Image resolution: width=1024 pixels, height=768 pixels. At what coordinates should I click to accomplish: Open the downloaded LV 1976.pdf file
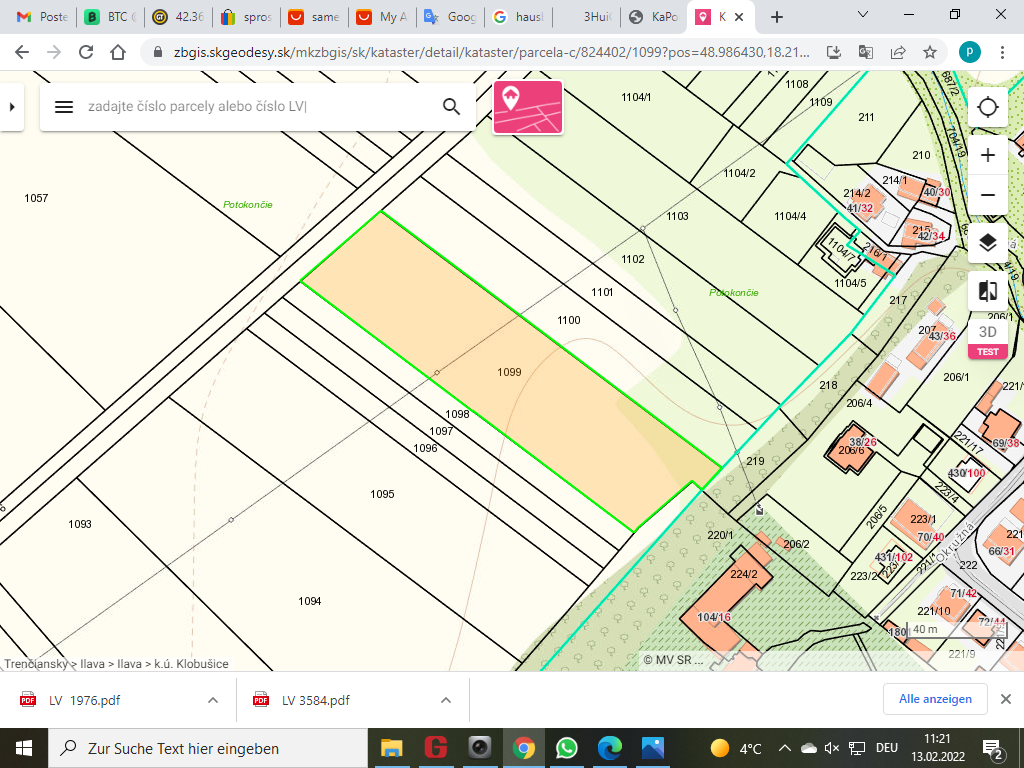pos(85,700)
